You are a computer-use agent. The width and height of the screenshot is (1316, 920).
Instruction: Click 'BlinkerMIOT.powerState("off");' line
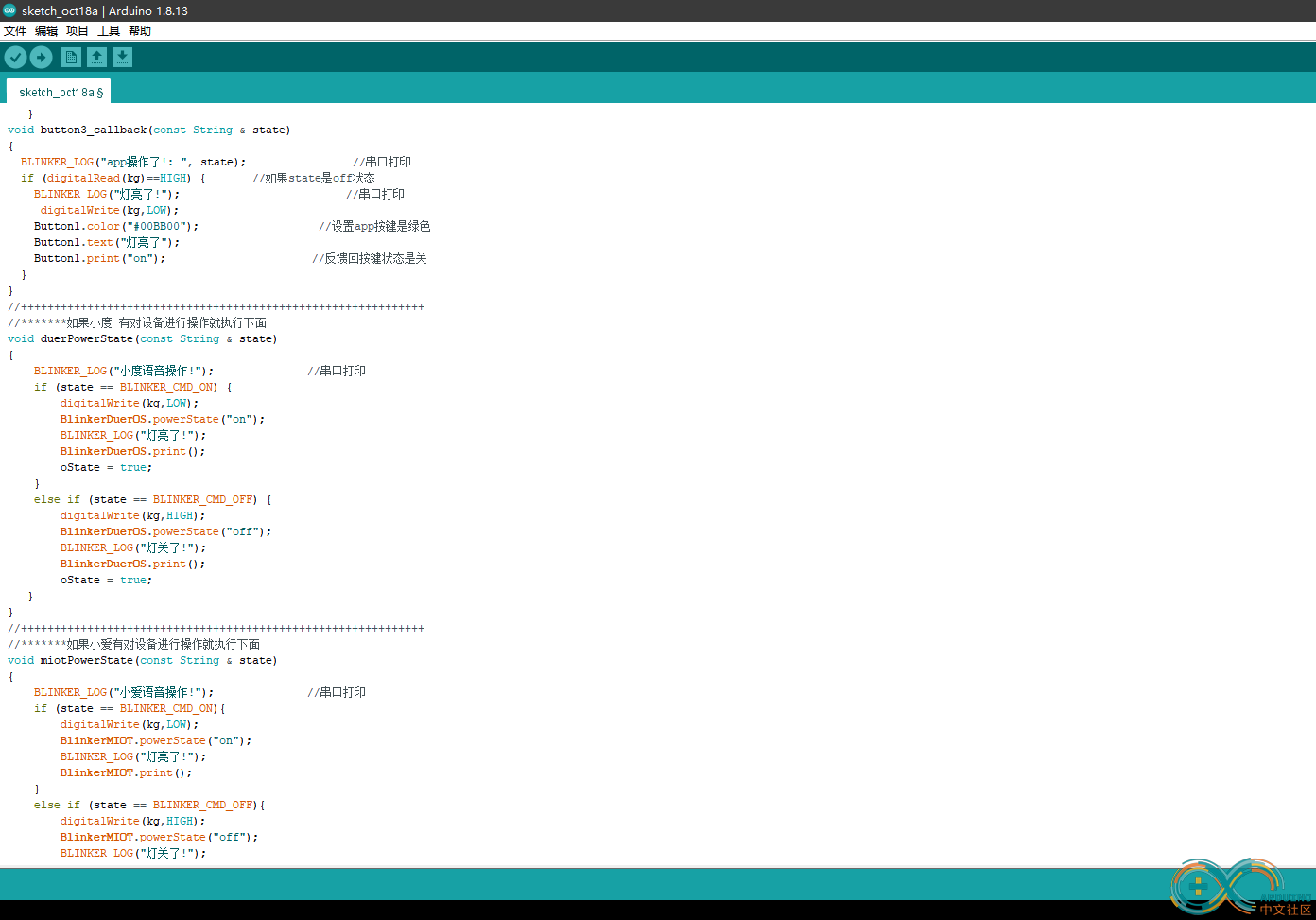[x=160, y=838]
